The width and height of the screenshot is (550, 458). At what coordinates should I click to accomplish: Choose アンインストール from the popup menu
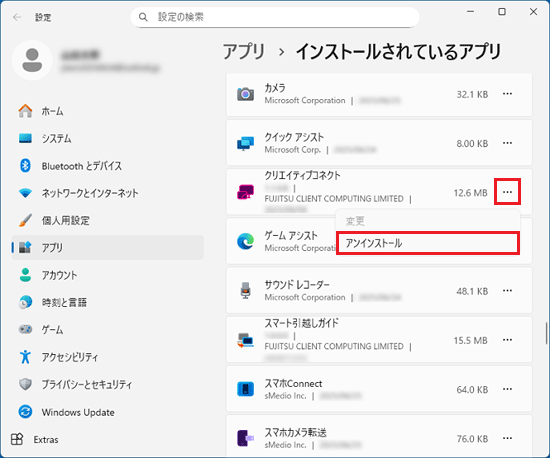[428, 243]
